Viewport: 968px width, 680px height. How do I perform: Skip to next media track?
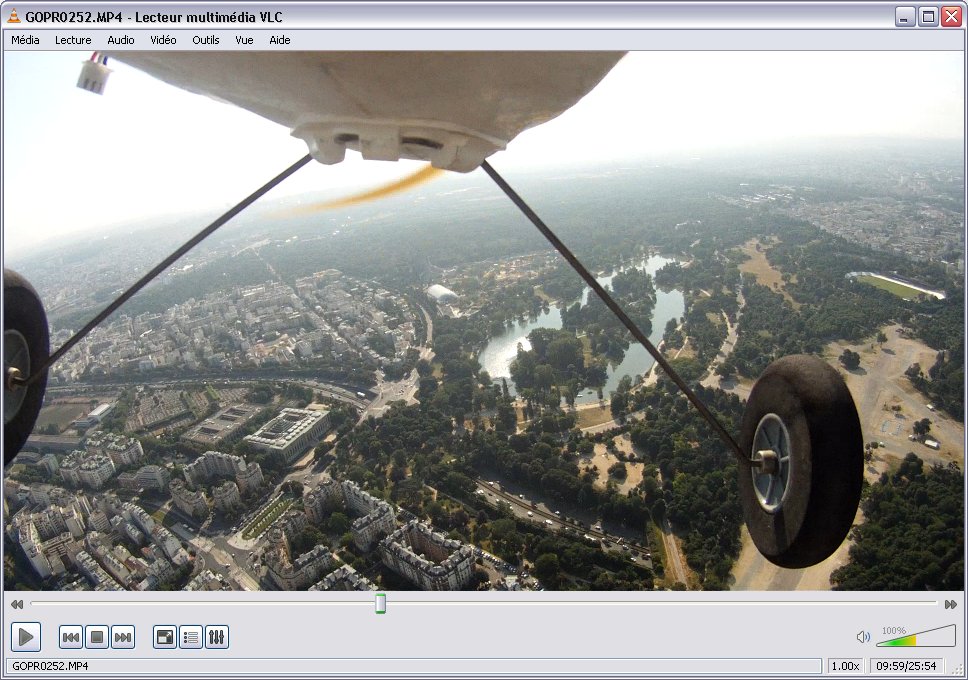(x=123, y=637)
